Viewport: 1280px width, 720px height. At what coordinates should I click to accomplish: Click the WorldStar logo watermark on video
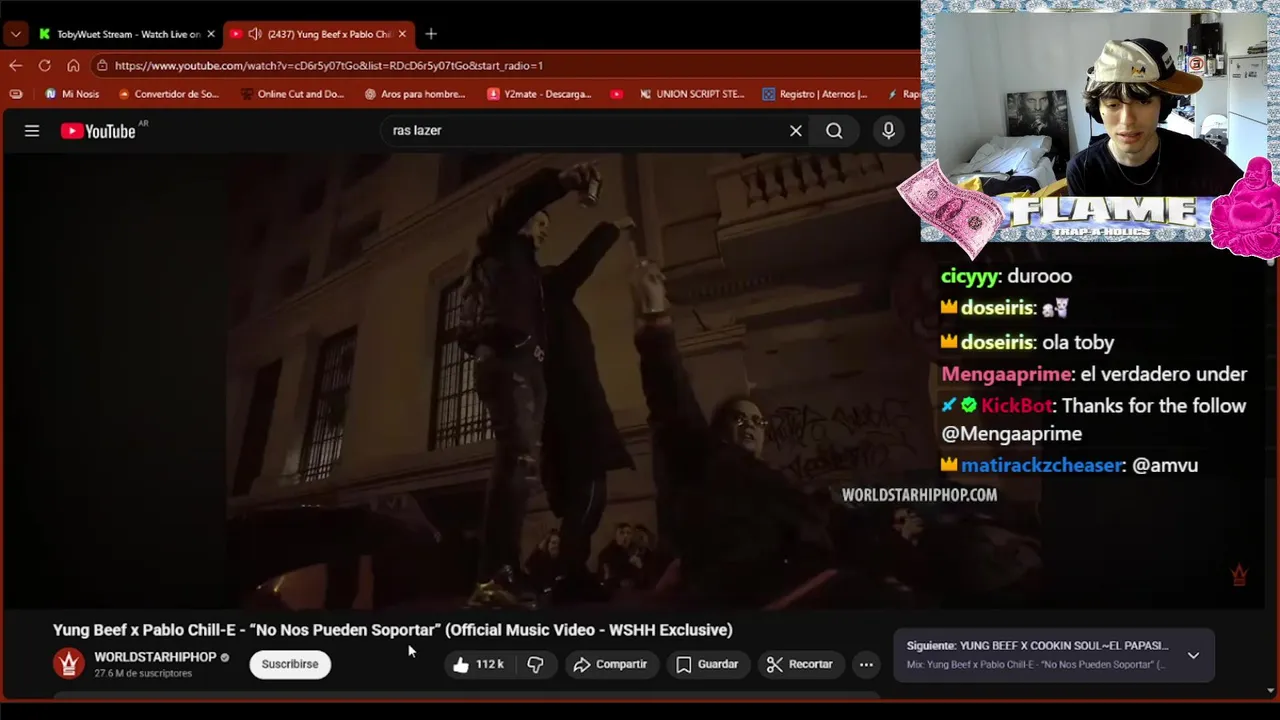(x=1239, y=575)
